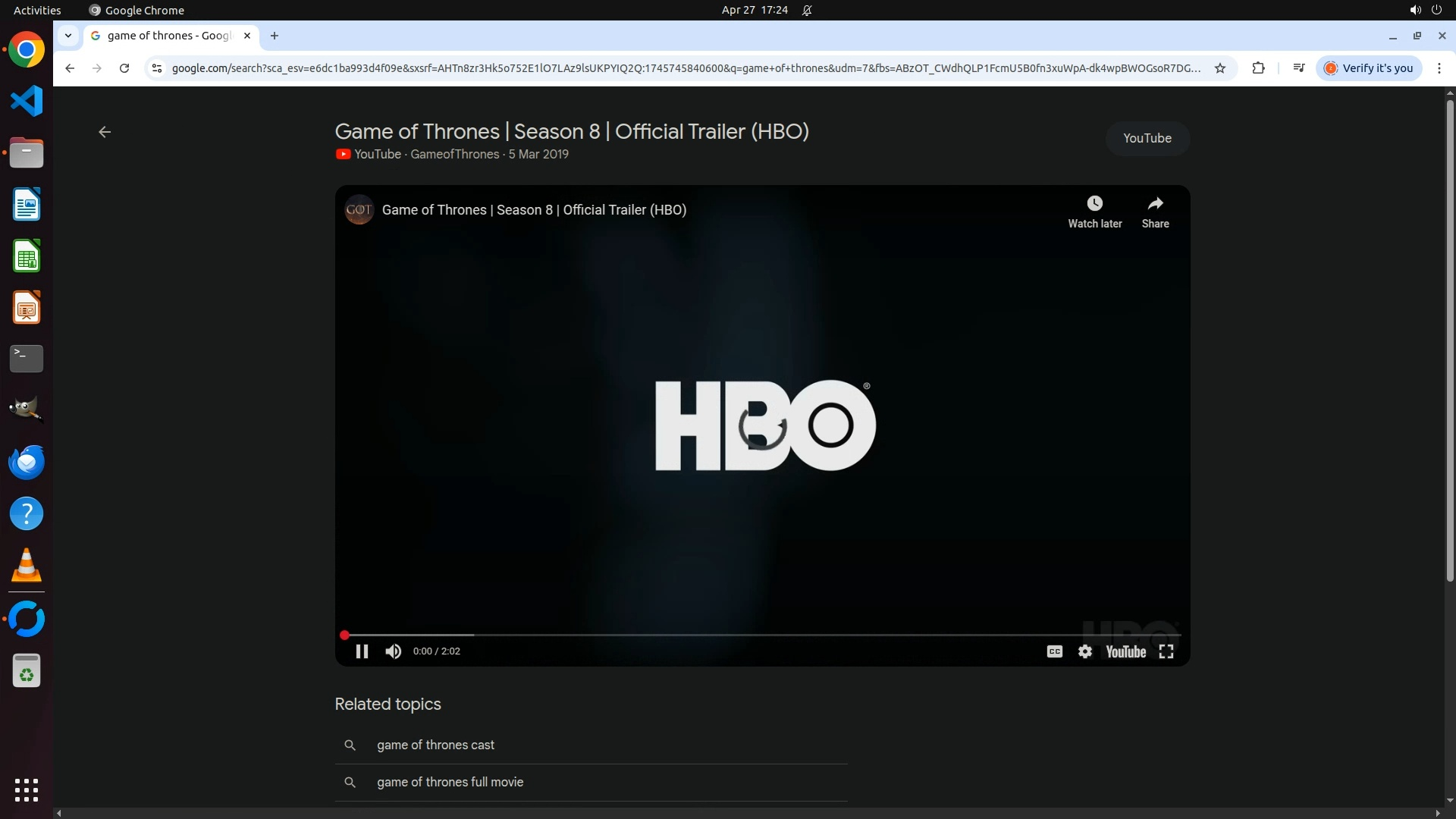Select the game of thrones browser tab
The width and height of the screenshot is (1456, 819).
(168, 36)
